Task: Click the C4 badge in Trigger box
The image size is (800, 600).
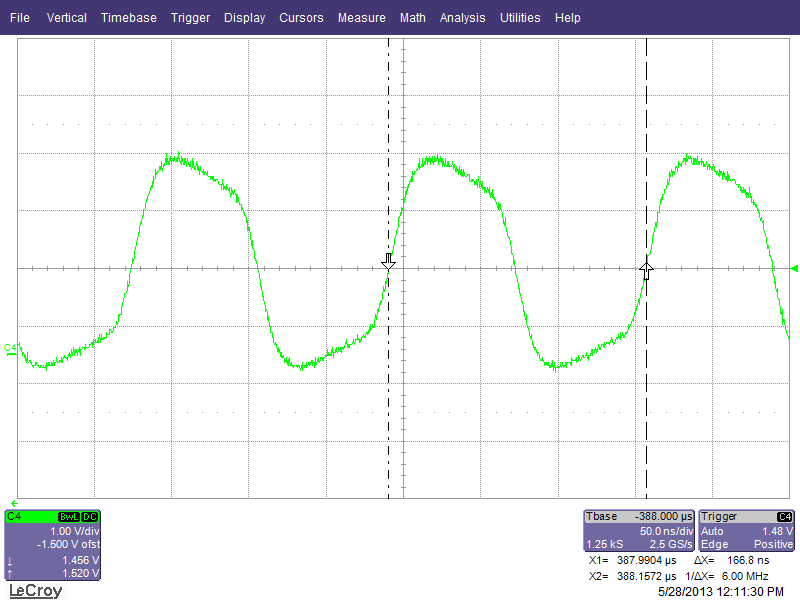Action: (x=785, y=517)
